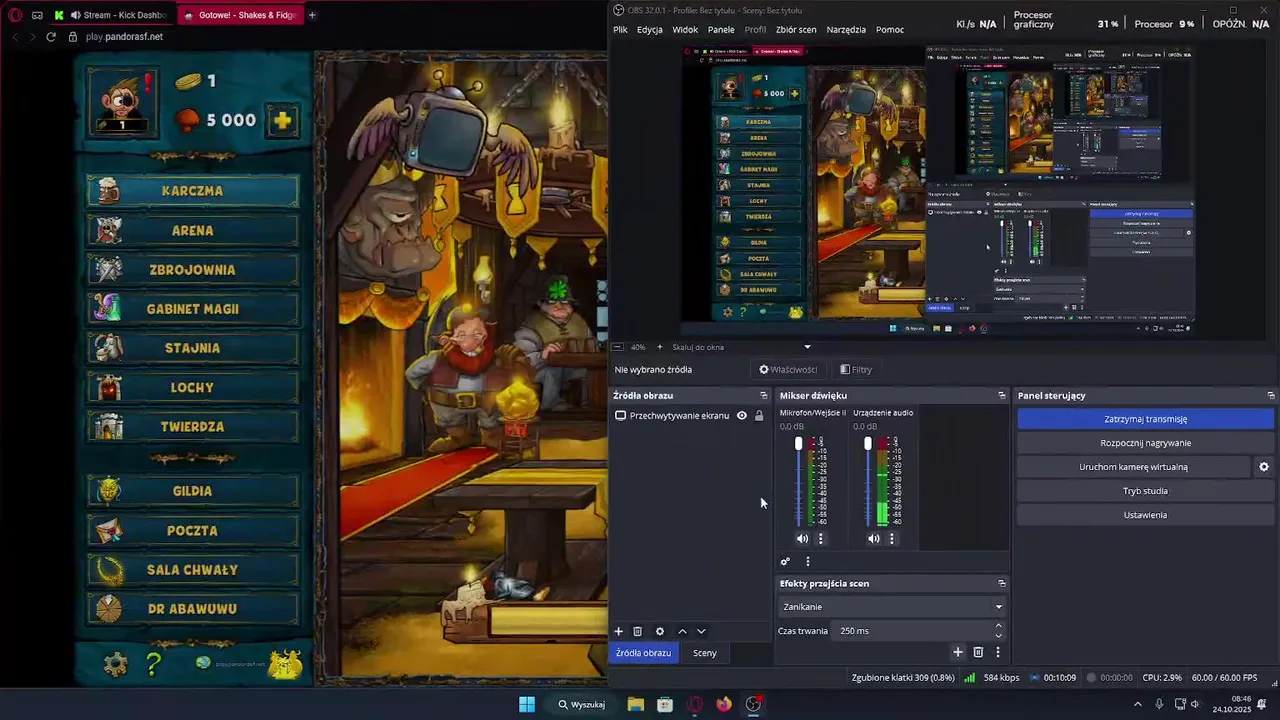Decrease Czas trwania duration stepper
The image size is (1280, 720).
(x=998, y=636)
